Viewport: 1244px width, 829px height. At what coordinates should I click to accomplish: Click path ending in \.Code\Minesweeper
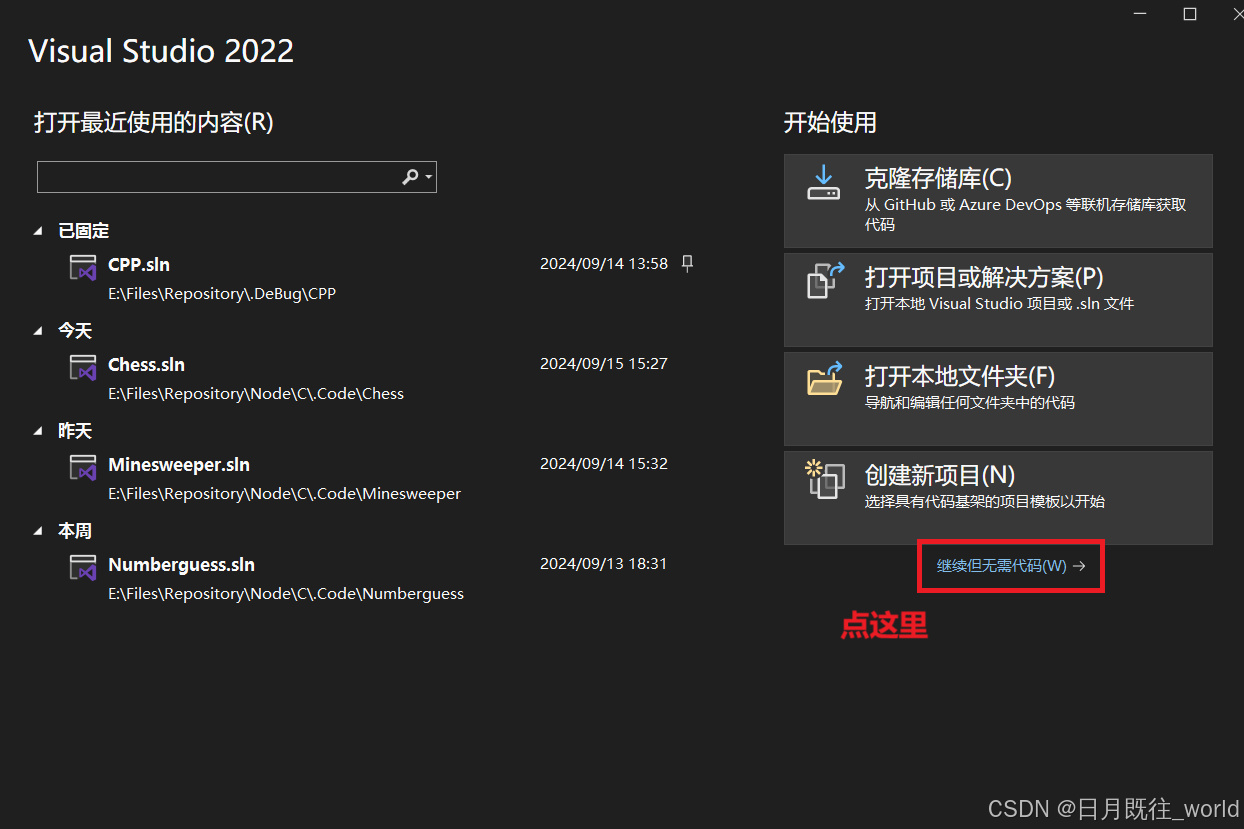coord(284,494)
